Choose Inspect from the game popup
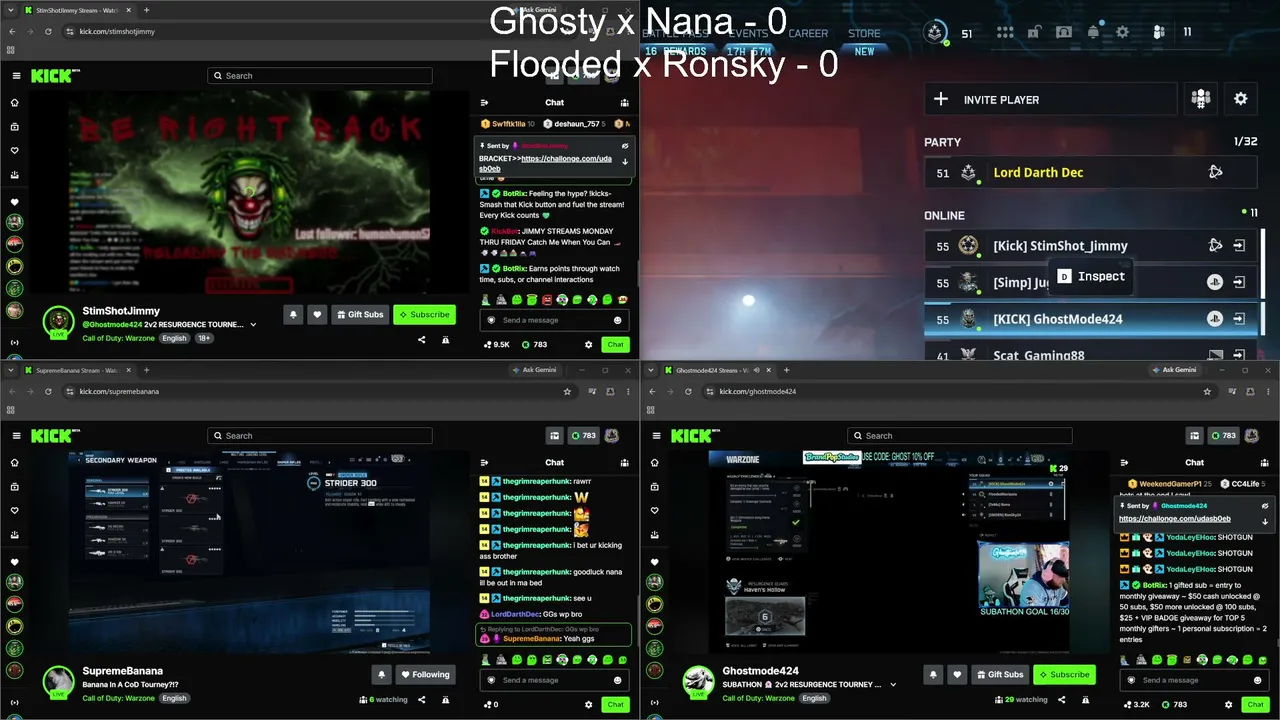1280x720 pixels. (1090, 276)
